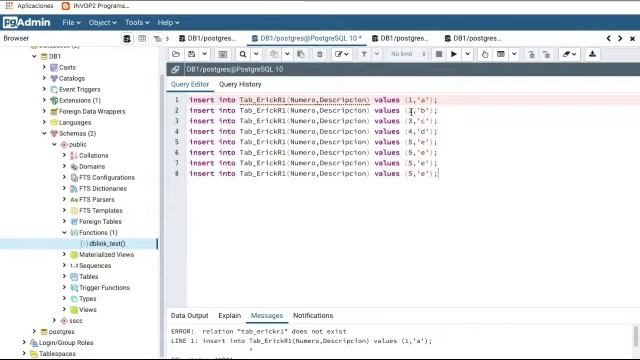The height and width of the screenshot is (360, 640).
Task: Click the Browser filtered rows icon
Action: pos(158,39)
